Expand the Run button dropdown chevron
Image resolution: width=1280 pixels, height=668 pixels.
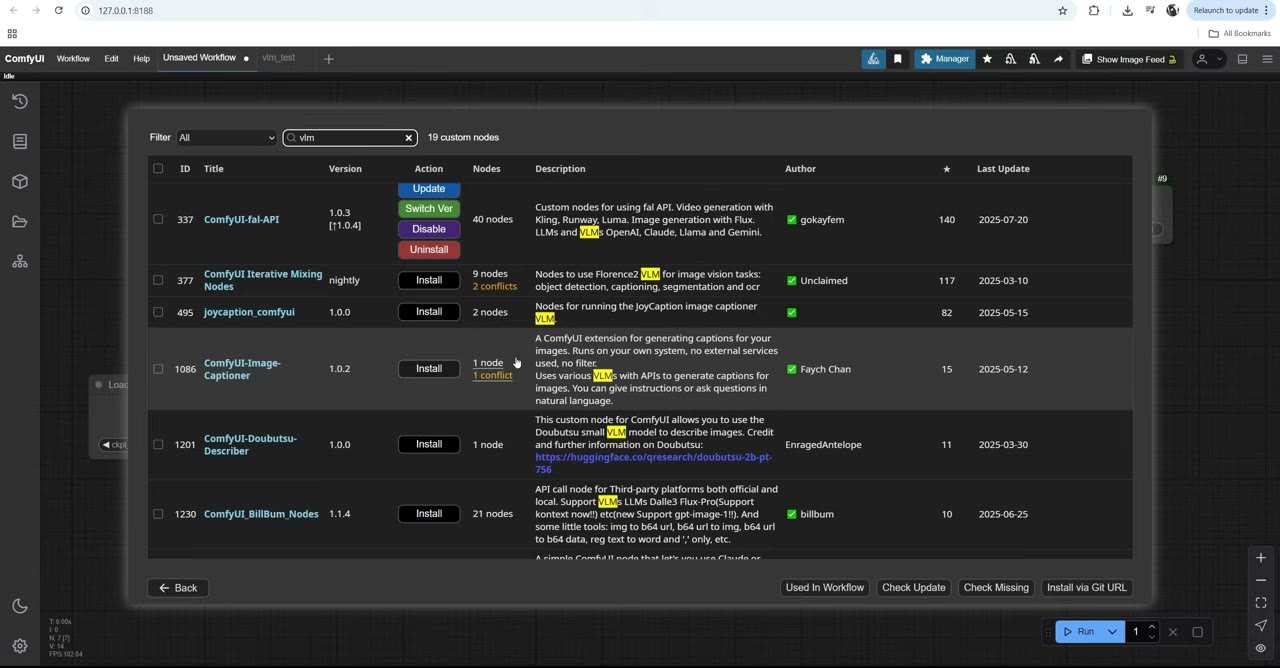click(x=1112, y=632)
